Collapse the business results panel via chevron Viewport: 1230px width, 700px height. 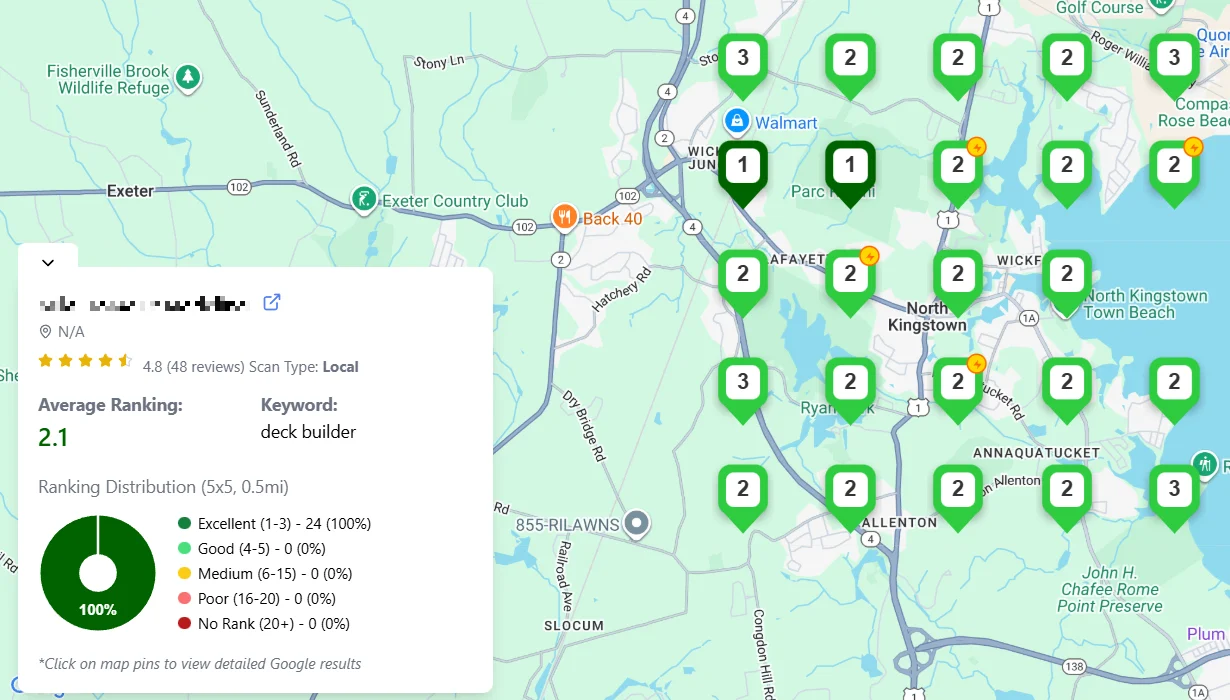pyautogui.click(x=48, y=262)
